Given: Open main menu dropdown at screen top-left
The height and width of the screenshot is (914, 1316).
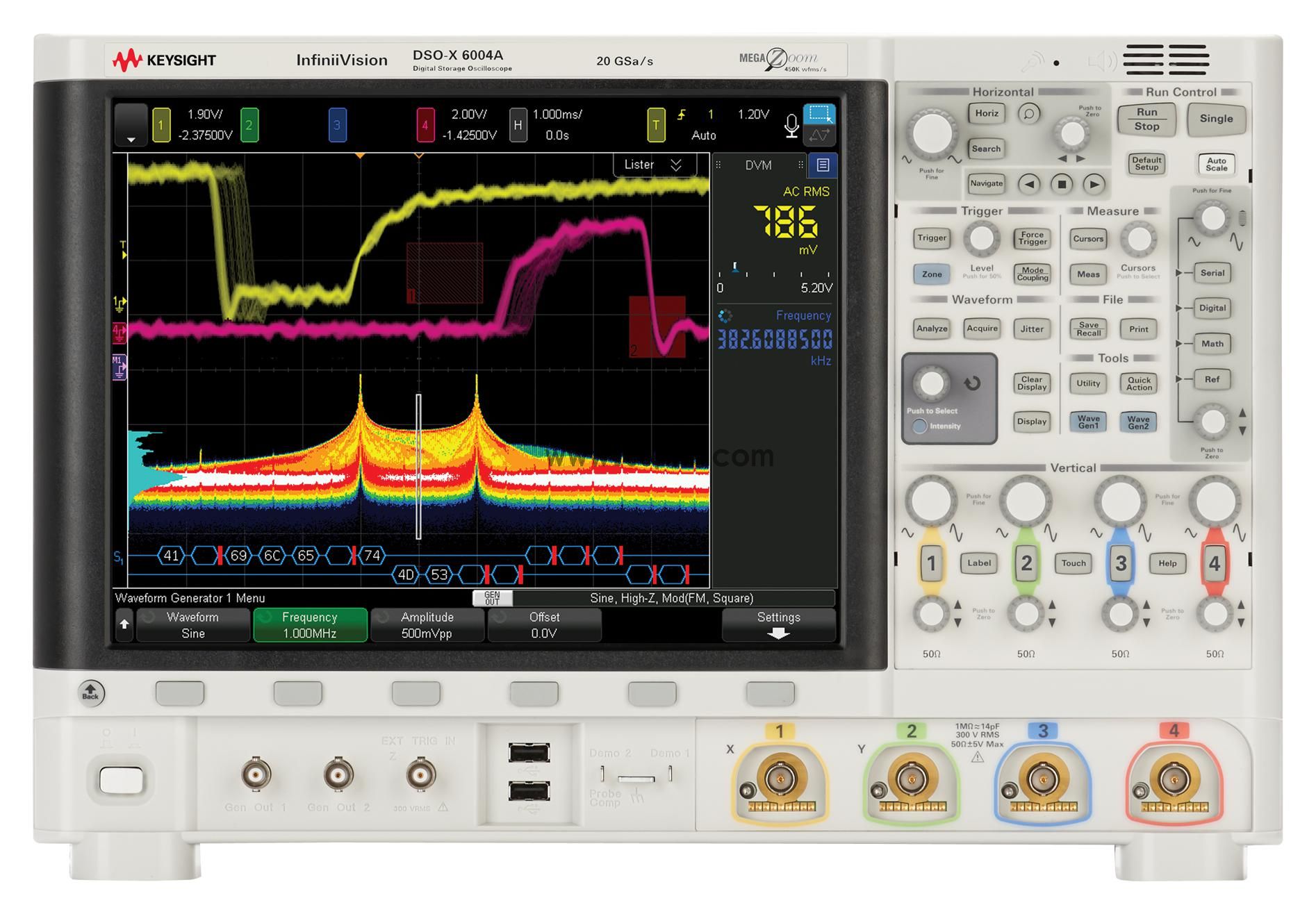Looking at the screenshot, I should pos(131,125).
